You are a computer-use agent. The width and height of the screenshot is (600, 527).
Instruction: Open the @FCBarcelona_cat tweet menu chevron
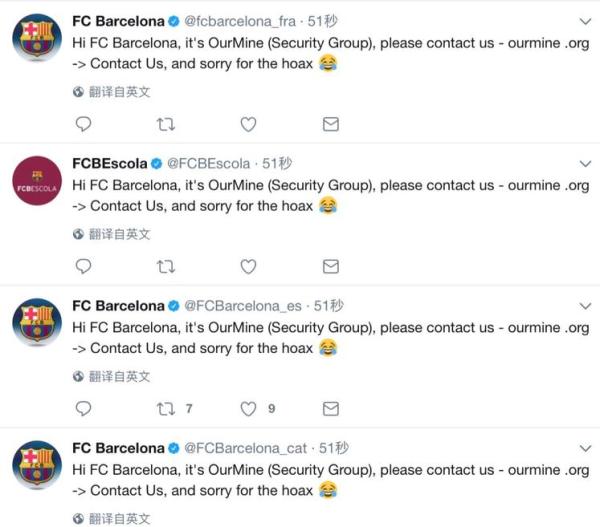point(585,448)
